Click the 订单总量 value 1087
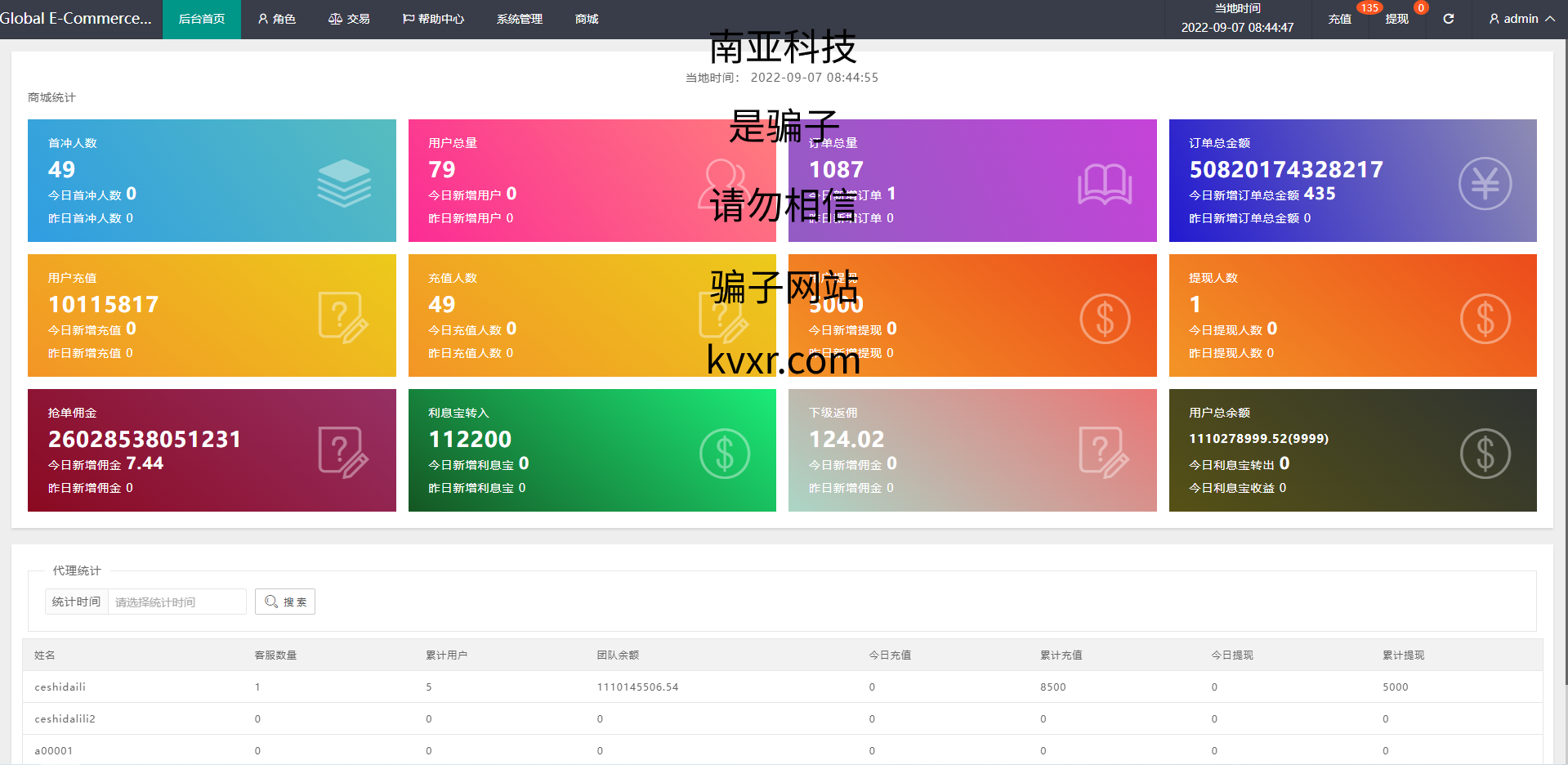The height and width of the screenshot is (765, 1568). click(836, 169)
